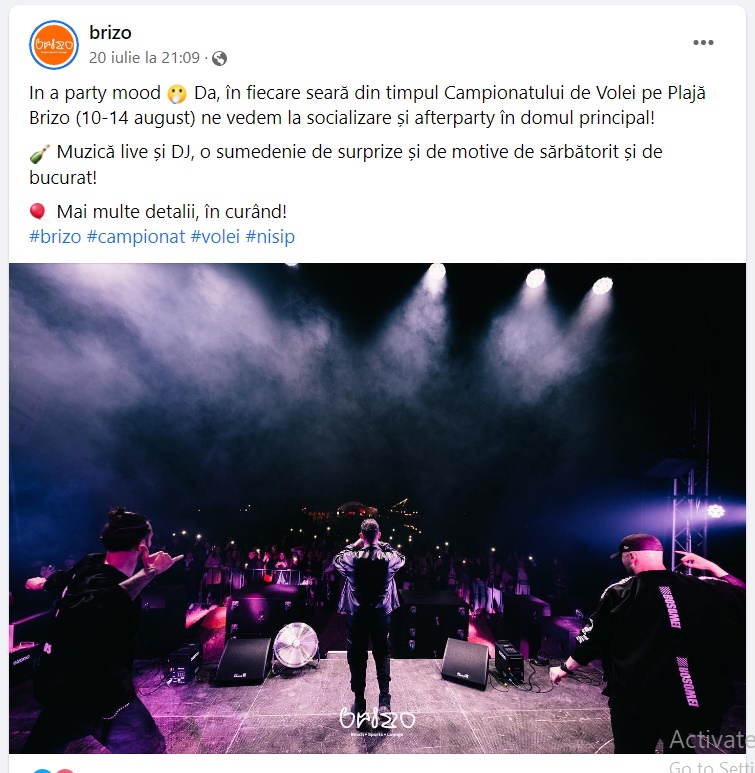Open the post timestamp 20 iulie la 21:09
755x773 pixels.
pyautogui.click(x=144, y=58)
